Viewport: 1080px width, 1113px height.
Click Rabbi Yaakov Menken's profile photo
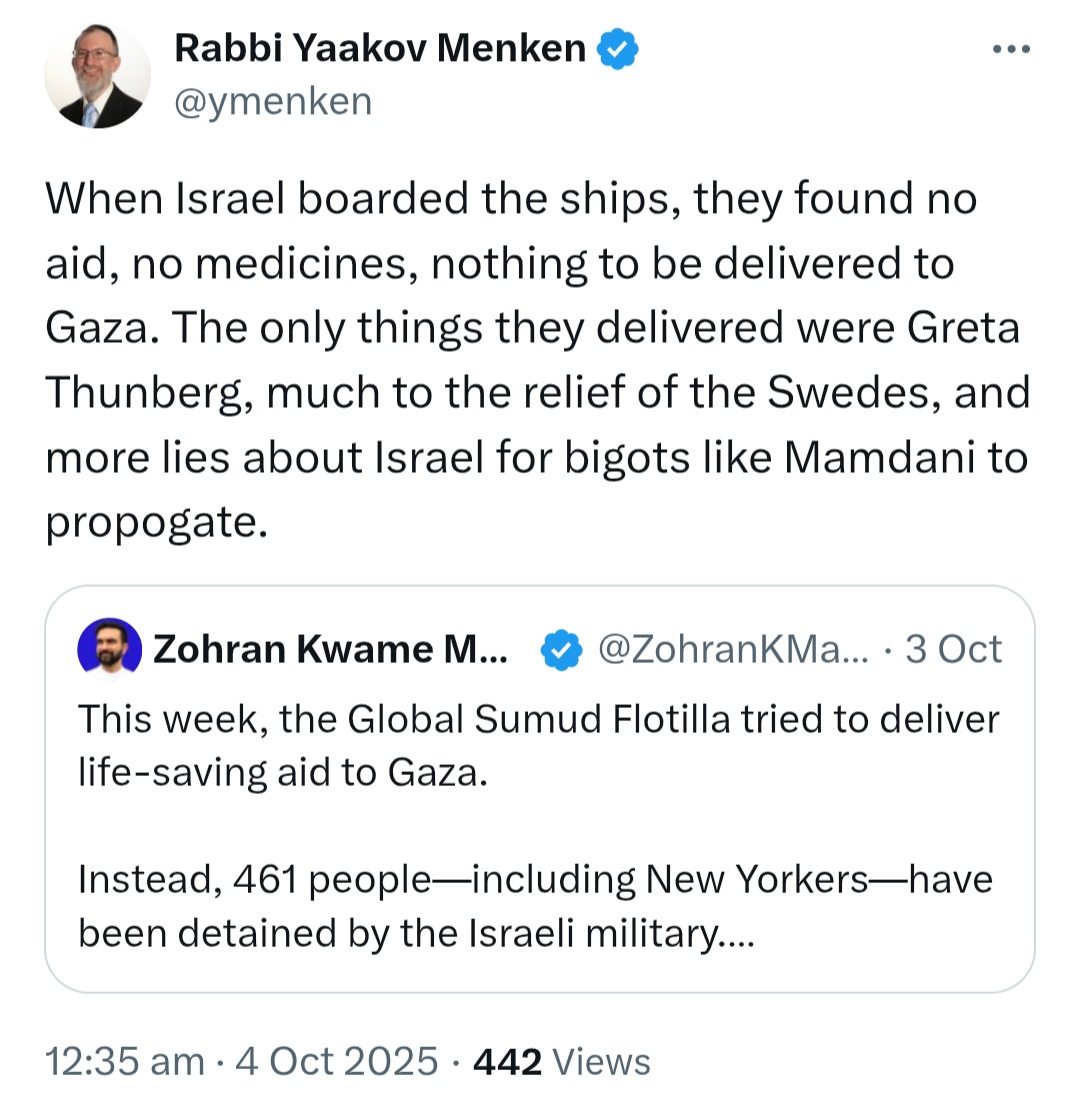click(x=97, y=77)
